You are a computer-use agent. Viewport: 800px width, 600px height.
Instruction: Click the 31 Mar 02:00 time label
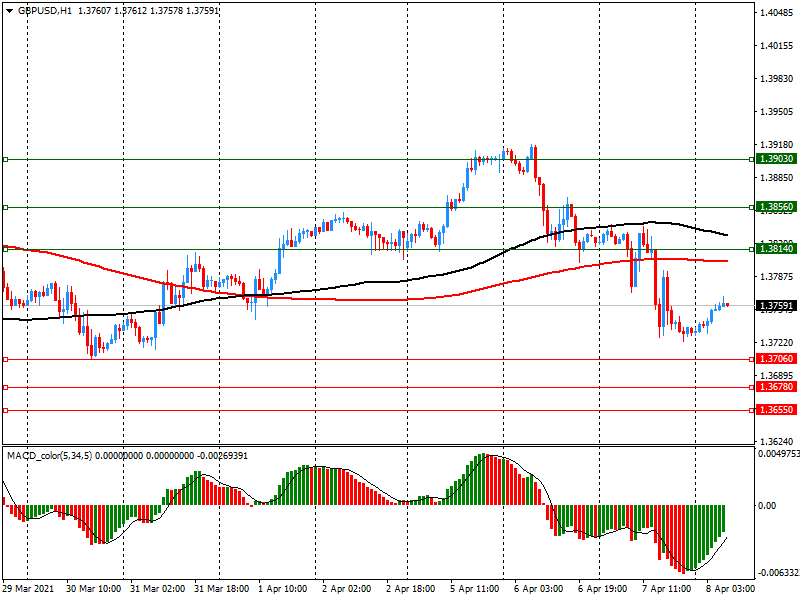[157, 589]
